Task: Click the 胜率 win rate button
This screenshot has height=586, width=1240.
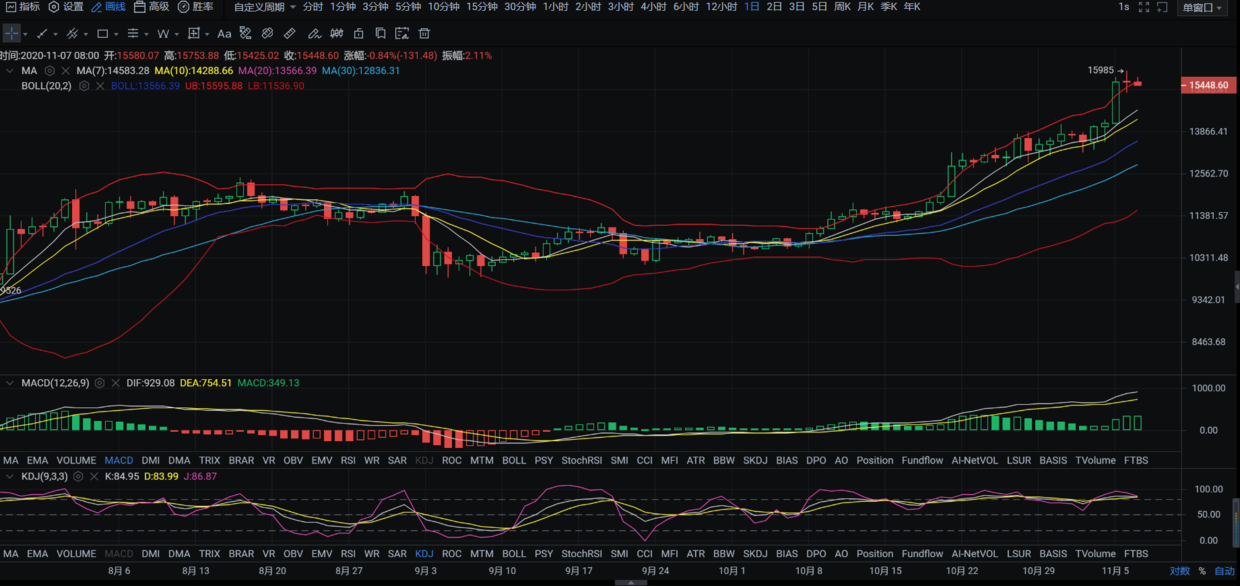Action: point(196,7)
